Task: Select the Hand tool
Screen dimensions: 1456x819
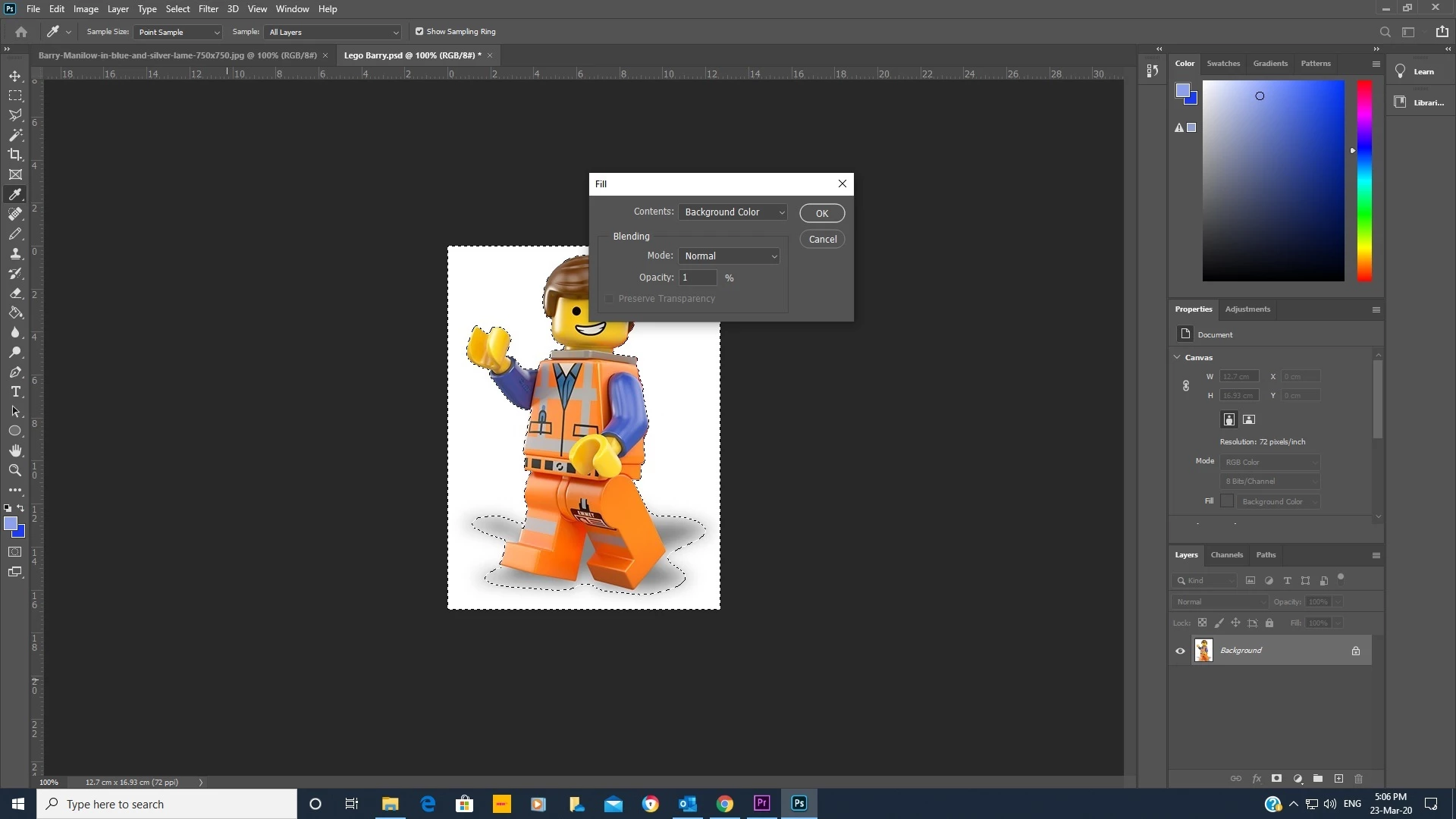Action: click(15, 451)
